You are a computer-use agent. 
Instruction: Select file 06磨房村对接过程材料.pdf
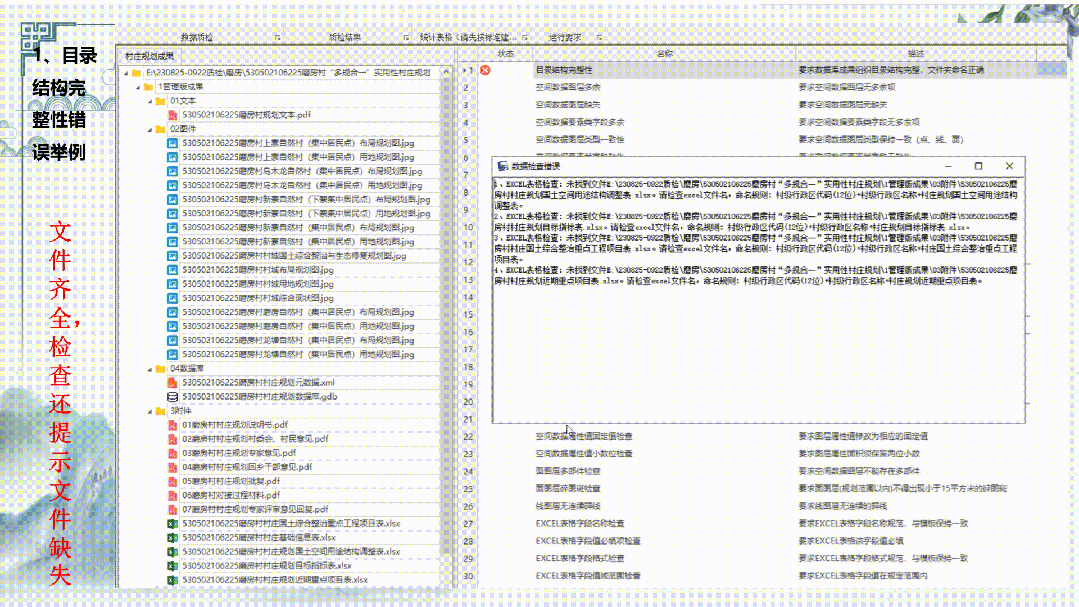(231, 496)
